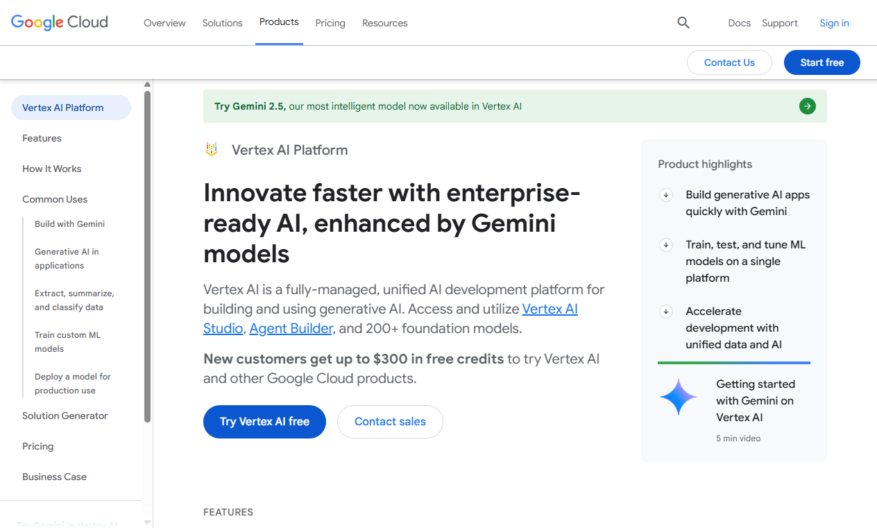Click the Vertex AI Platform page title text
The height and width of the screenshot is (528, 877).
pyautogui.click(x=290, y=150)
